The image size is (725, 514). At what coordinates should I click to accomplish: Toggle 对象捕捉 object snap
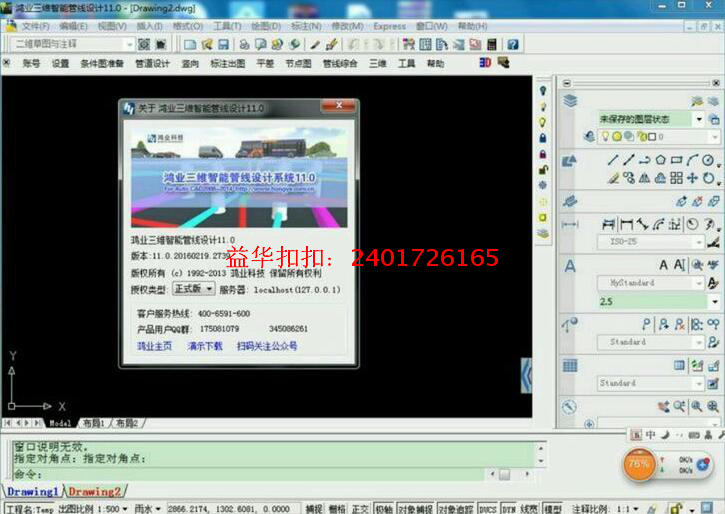click(415, 508)
